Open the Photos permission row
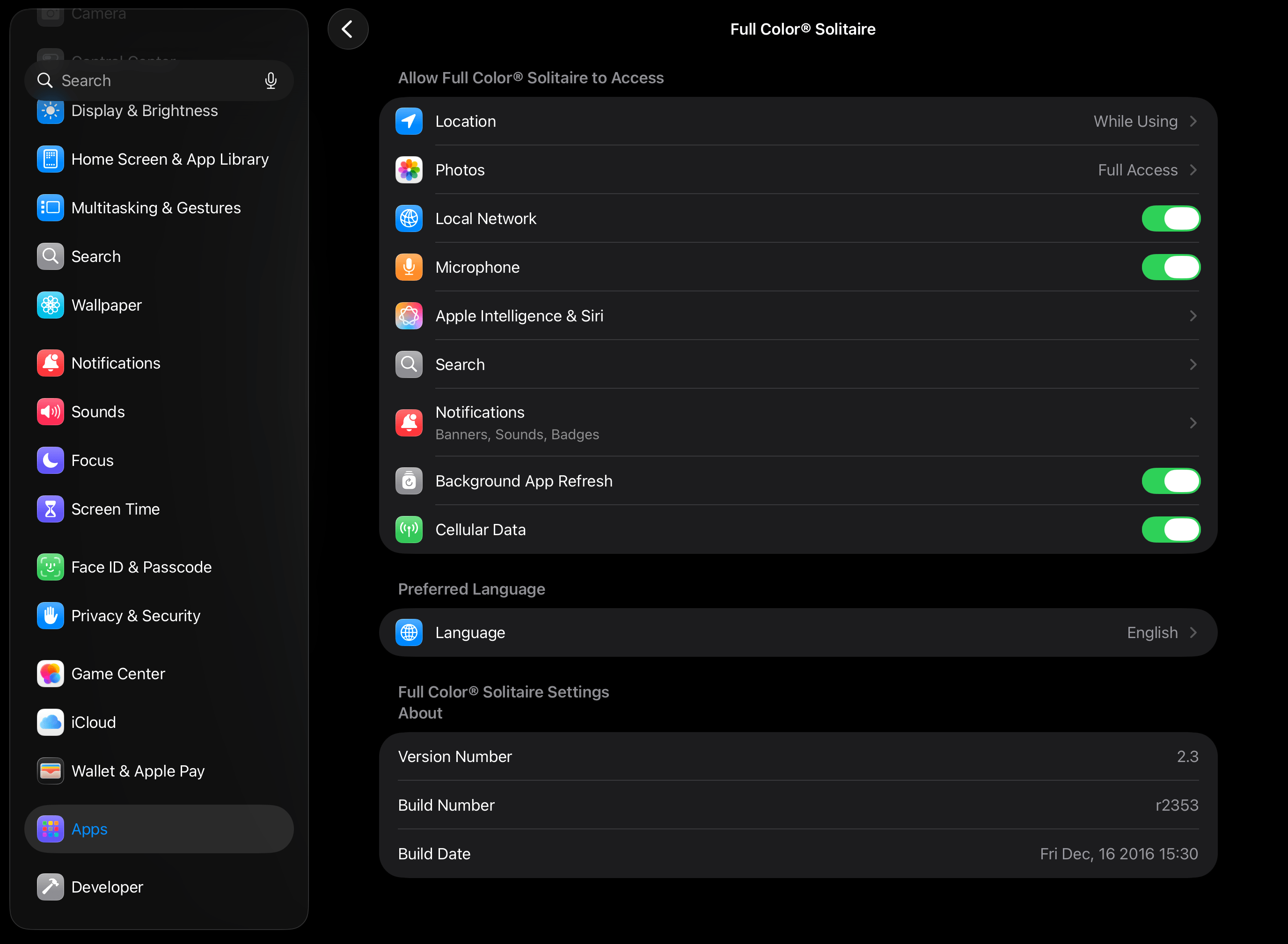 (x=798, y=170)
